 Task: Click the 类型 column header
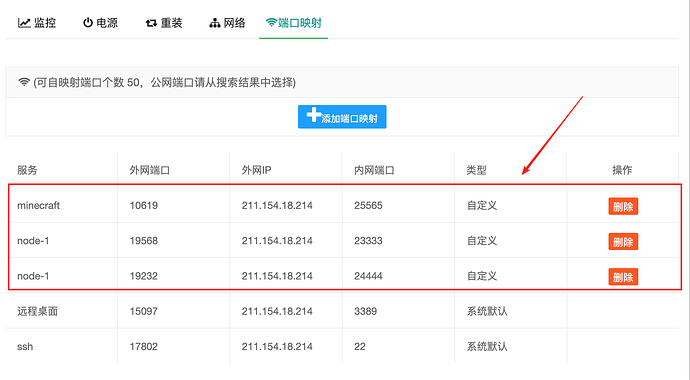click(477, 170)
